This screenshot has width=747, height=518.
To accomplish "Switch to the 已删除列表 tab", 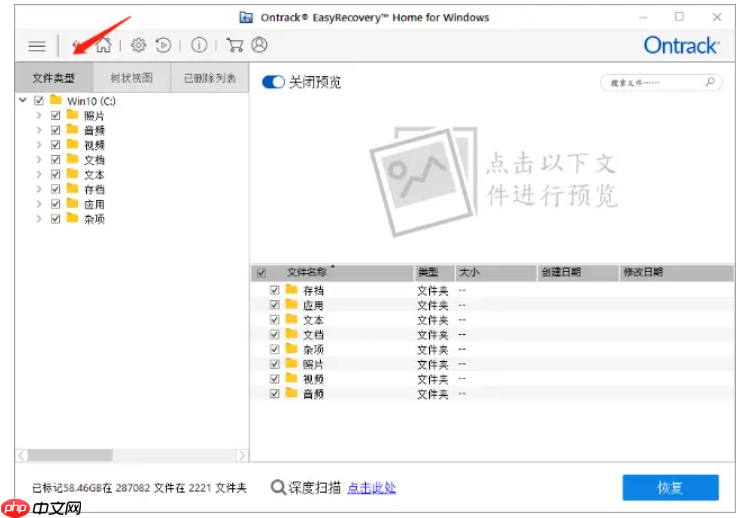I will tap(210, 78).
